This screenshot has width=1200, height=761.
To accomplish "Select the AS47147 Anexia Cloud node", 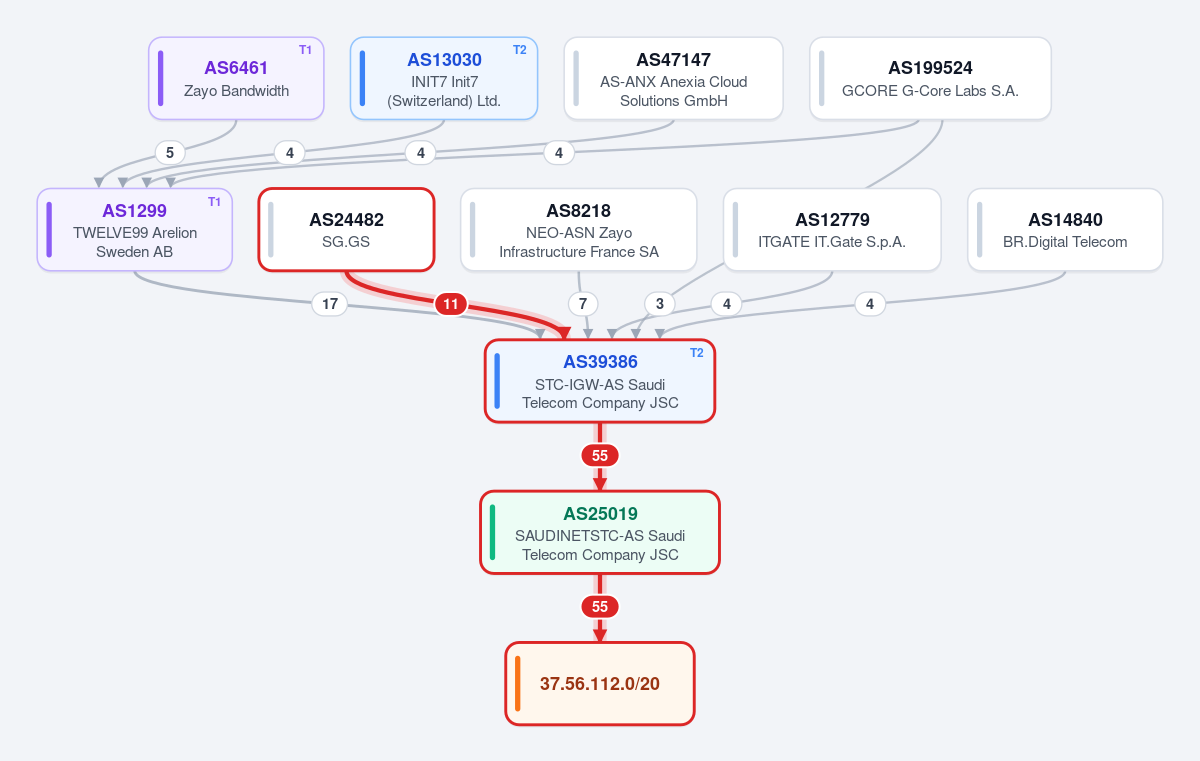I will tap(673, 78).
